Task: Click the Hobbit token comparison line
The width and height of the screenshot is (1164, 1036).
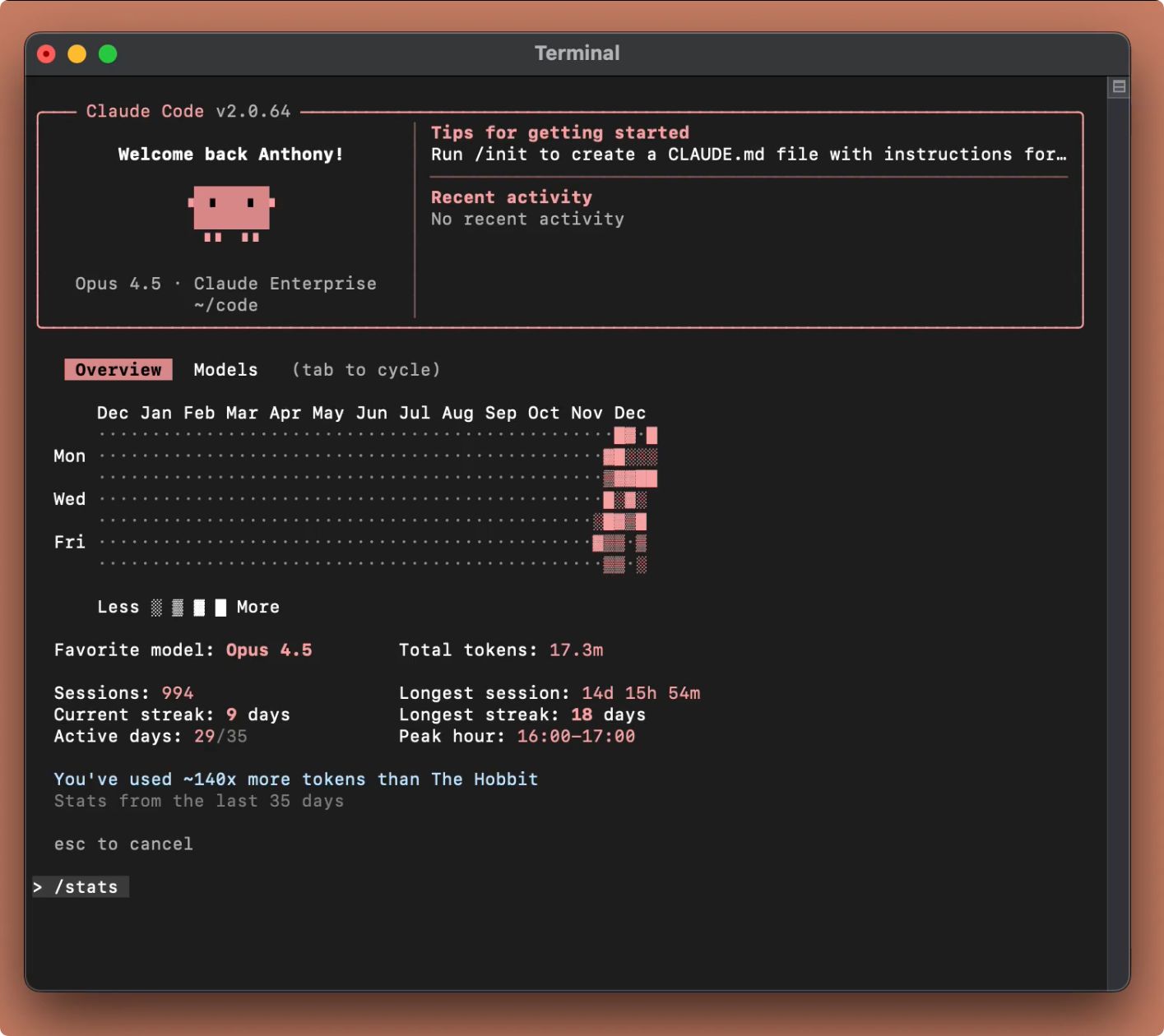Action: click(296, 779)
